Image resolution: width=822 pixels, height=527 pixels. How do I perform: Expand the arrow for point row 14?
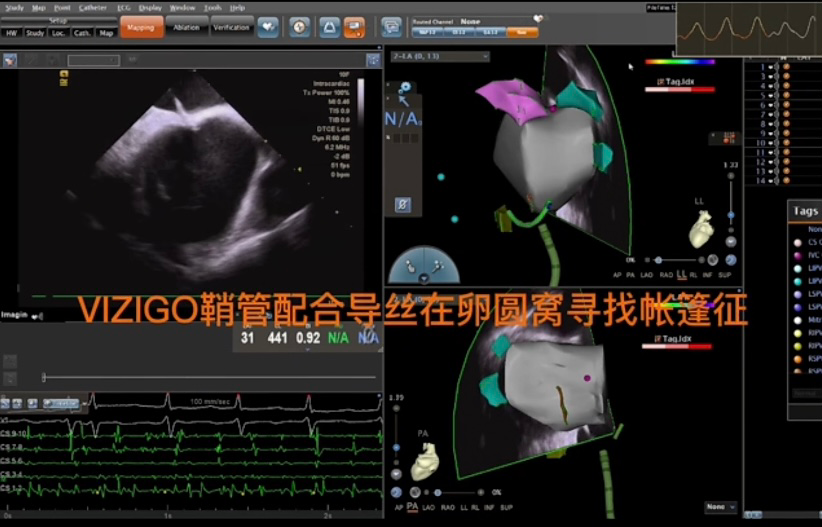click(x=773, y=181)
